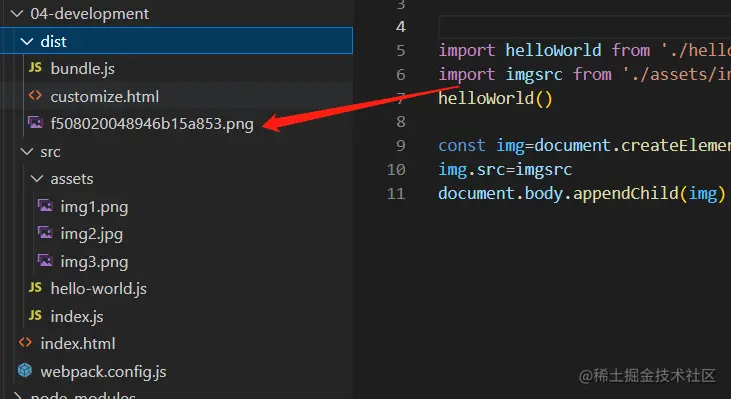Screen dimensions: 731x399
Task: Click the image icon next to img1.png
Action: pyautogui.click(x=45, y=206)
